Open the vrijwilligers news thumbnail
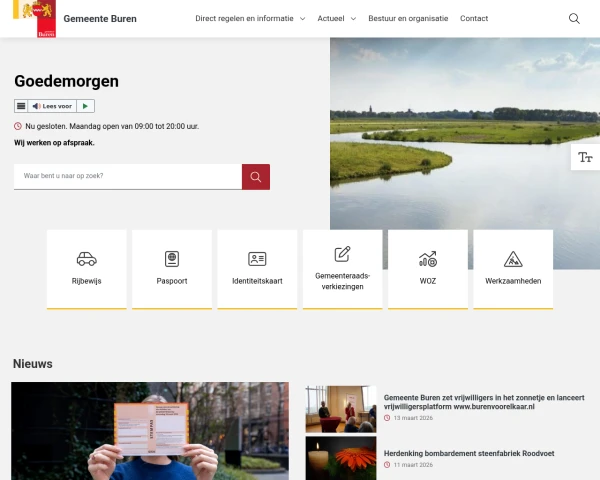Screen dimensions: 600x480 (x=341, y=409)
